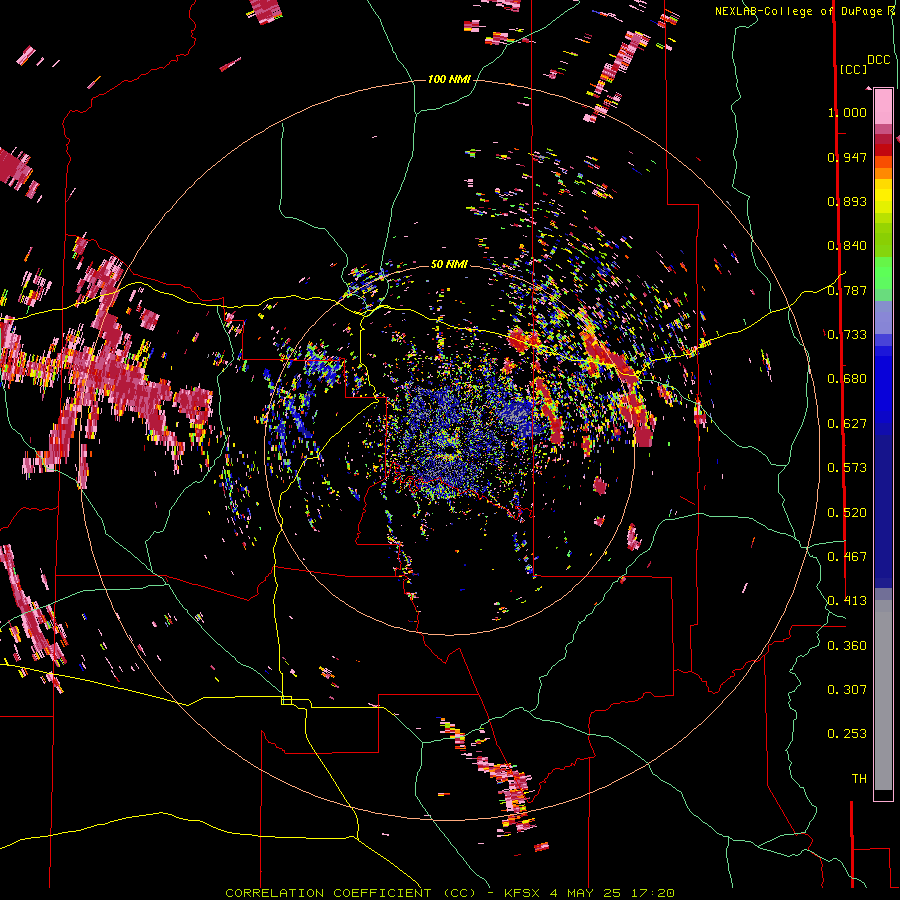Click the DCC label above the color scale
The width and height of the screenshot is (900, 900).
tap(878, 60)
